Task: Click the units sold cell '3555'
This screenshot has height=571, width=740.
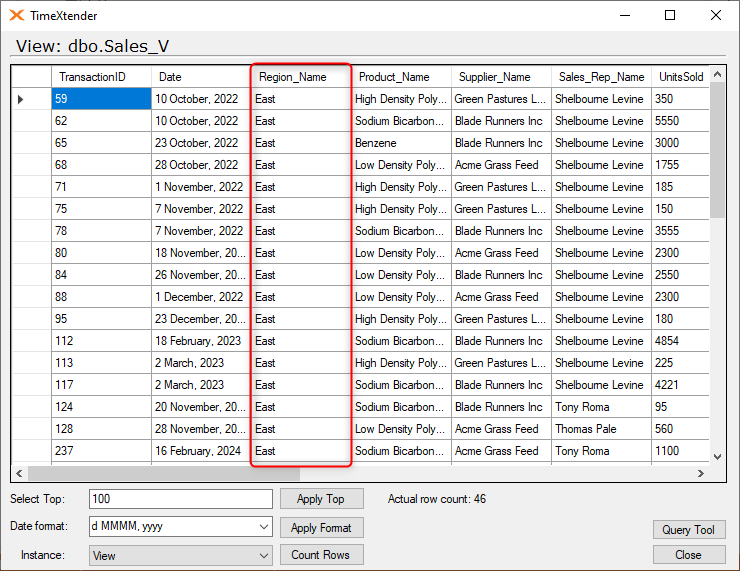Action: point(681,231)
